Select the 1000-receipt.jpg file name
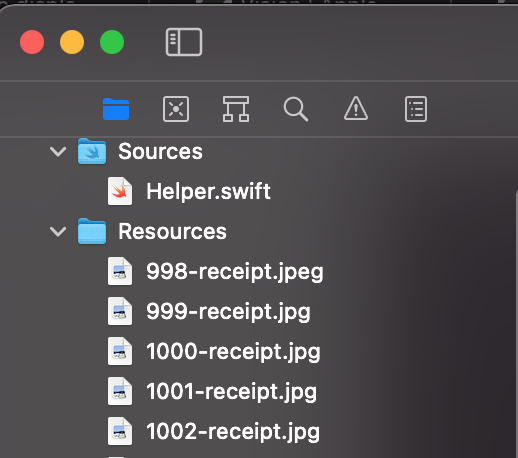518x458 pixels. pyautogui.click(x=233, y=352)
